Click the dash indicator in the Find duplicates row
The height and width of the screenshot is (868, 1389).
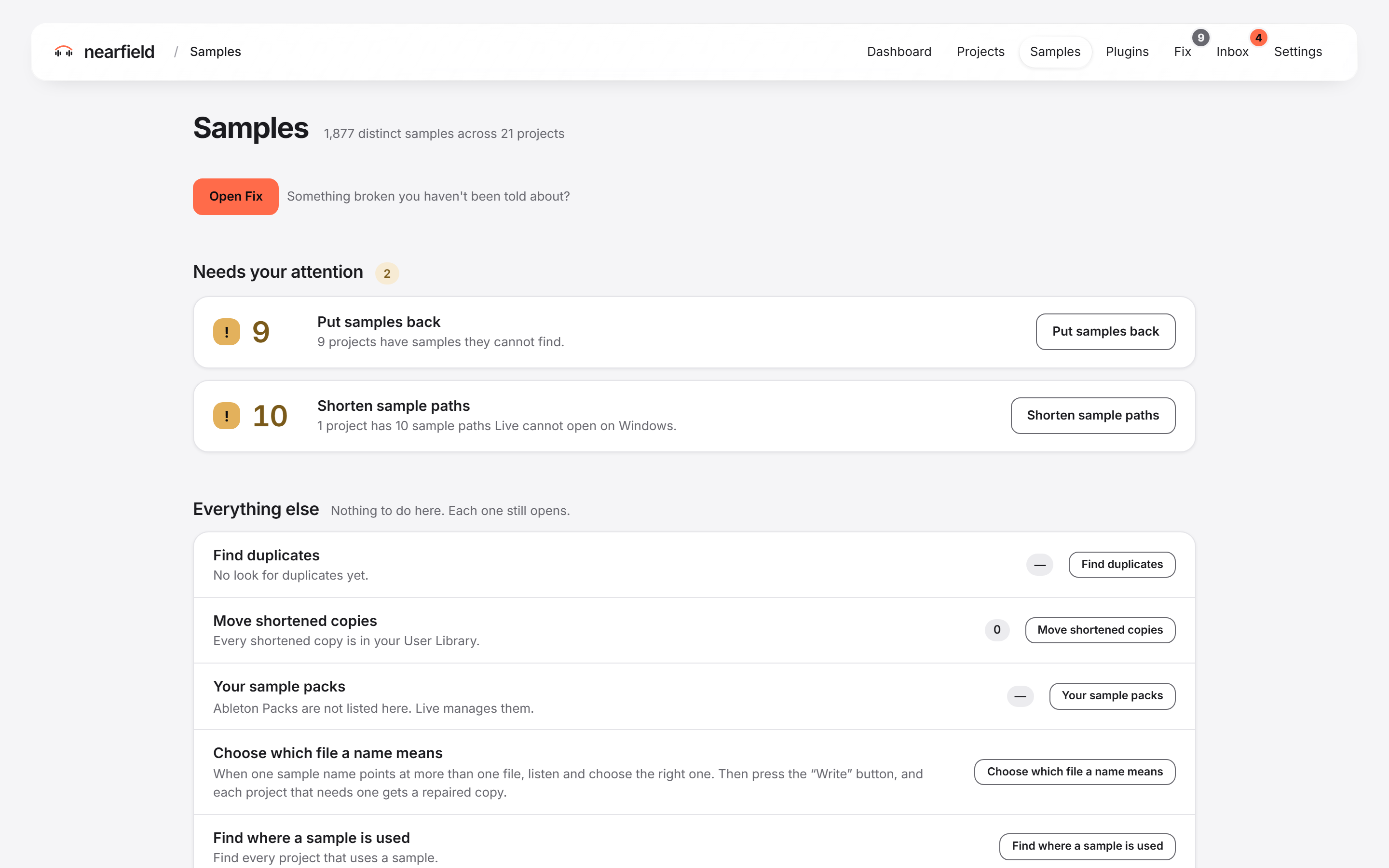(x=1039, y=565)
